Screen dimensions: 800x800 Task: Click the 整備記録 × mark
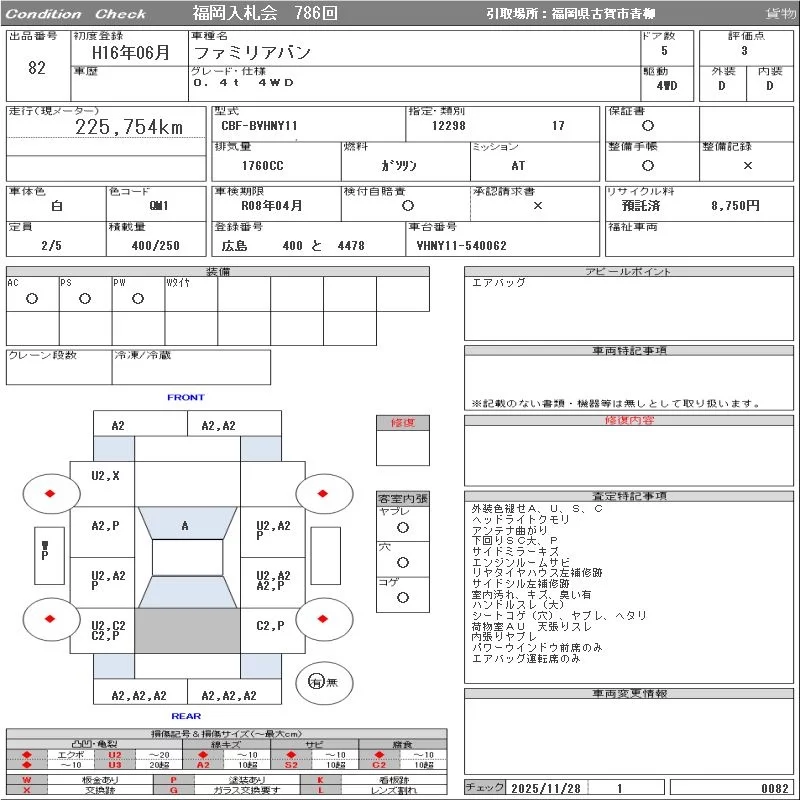point(747,165)
